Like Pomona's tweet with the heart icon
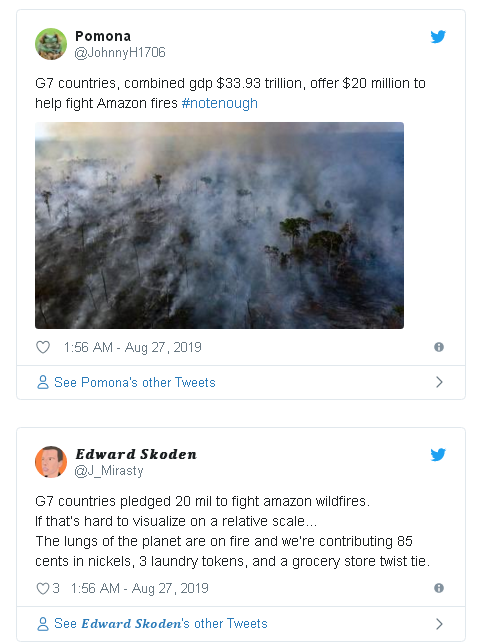This screenshot has height=644, width=482. [x=43, y=347]
